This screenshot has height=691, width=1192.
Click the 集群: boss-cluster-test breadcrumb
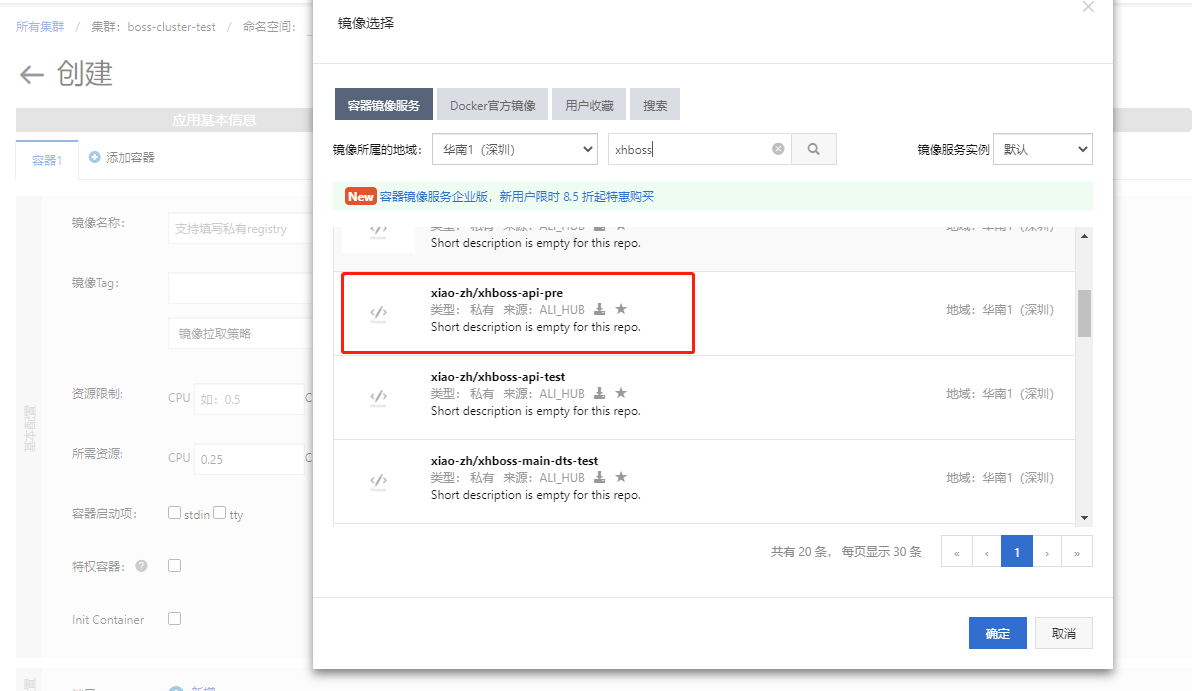154,27
